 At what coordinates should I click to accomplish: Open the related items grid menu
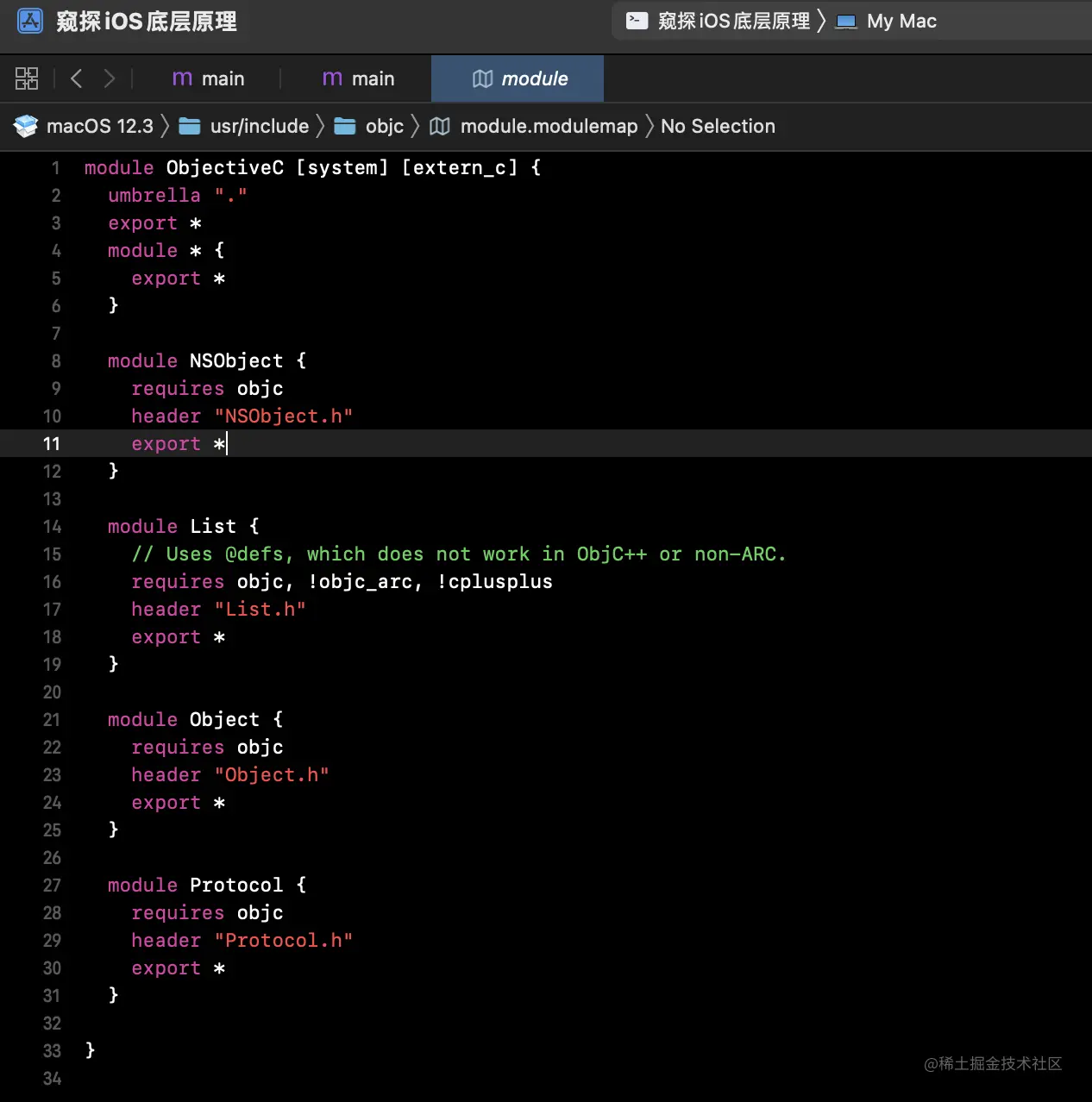point(27,78)
